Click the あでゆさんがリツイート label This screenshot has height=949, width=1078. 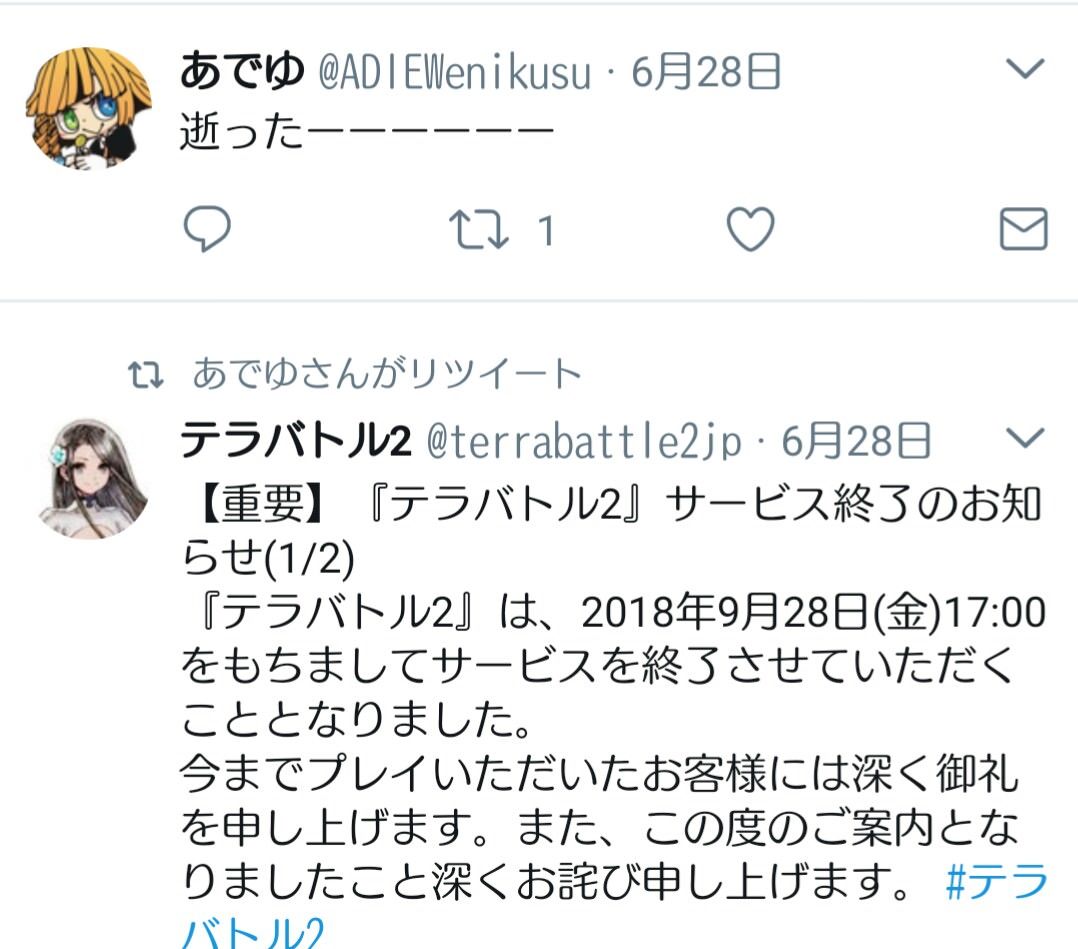pos(387,373)
